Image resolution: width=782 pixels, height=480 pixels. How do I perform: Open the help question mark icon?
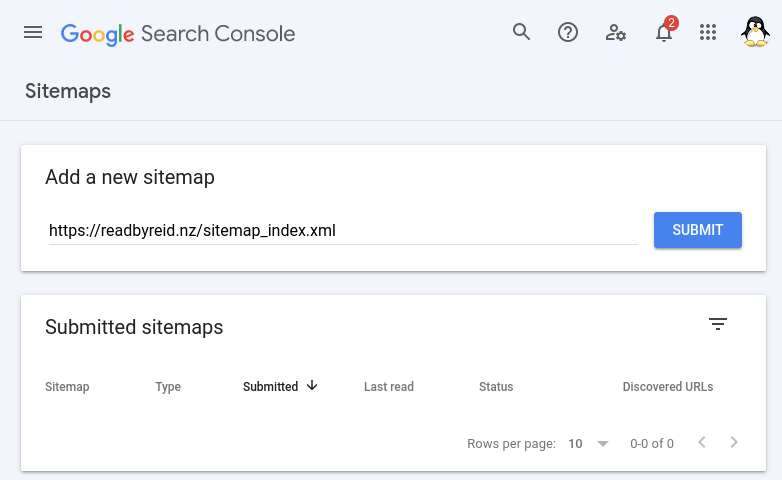568,33
